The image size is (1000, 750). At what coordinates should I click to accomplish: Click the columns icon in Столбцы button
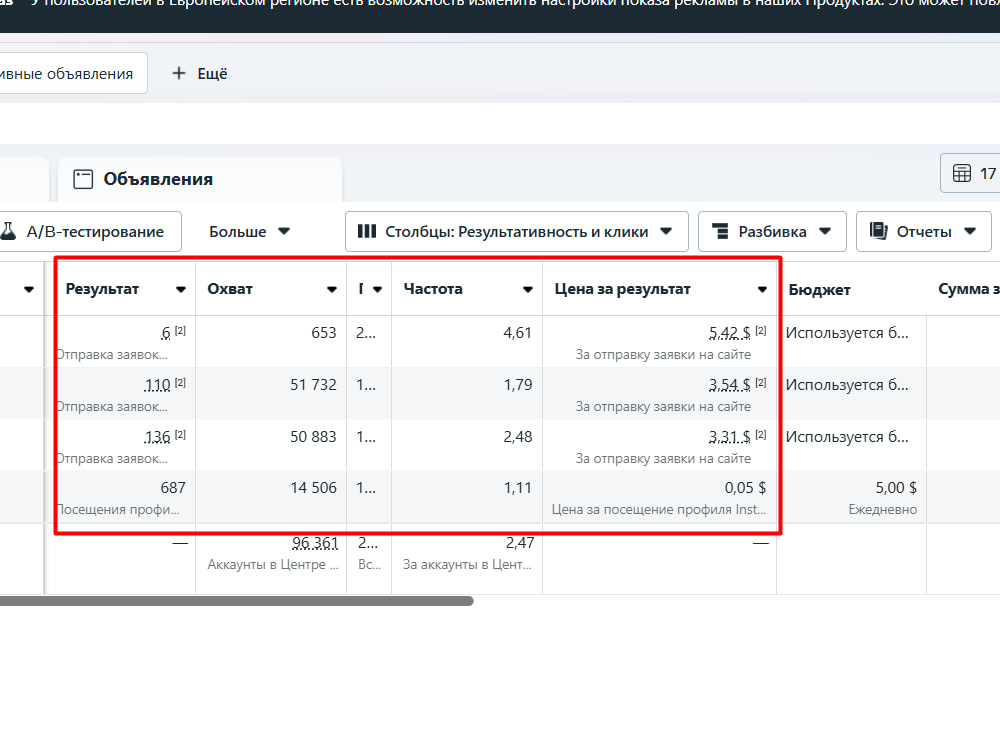[x=367, y=232]
